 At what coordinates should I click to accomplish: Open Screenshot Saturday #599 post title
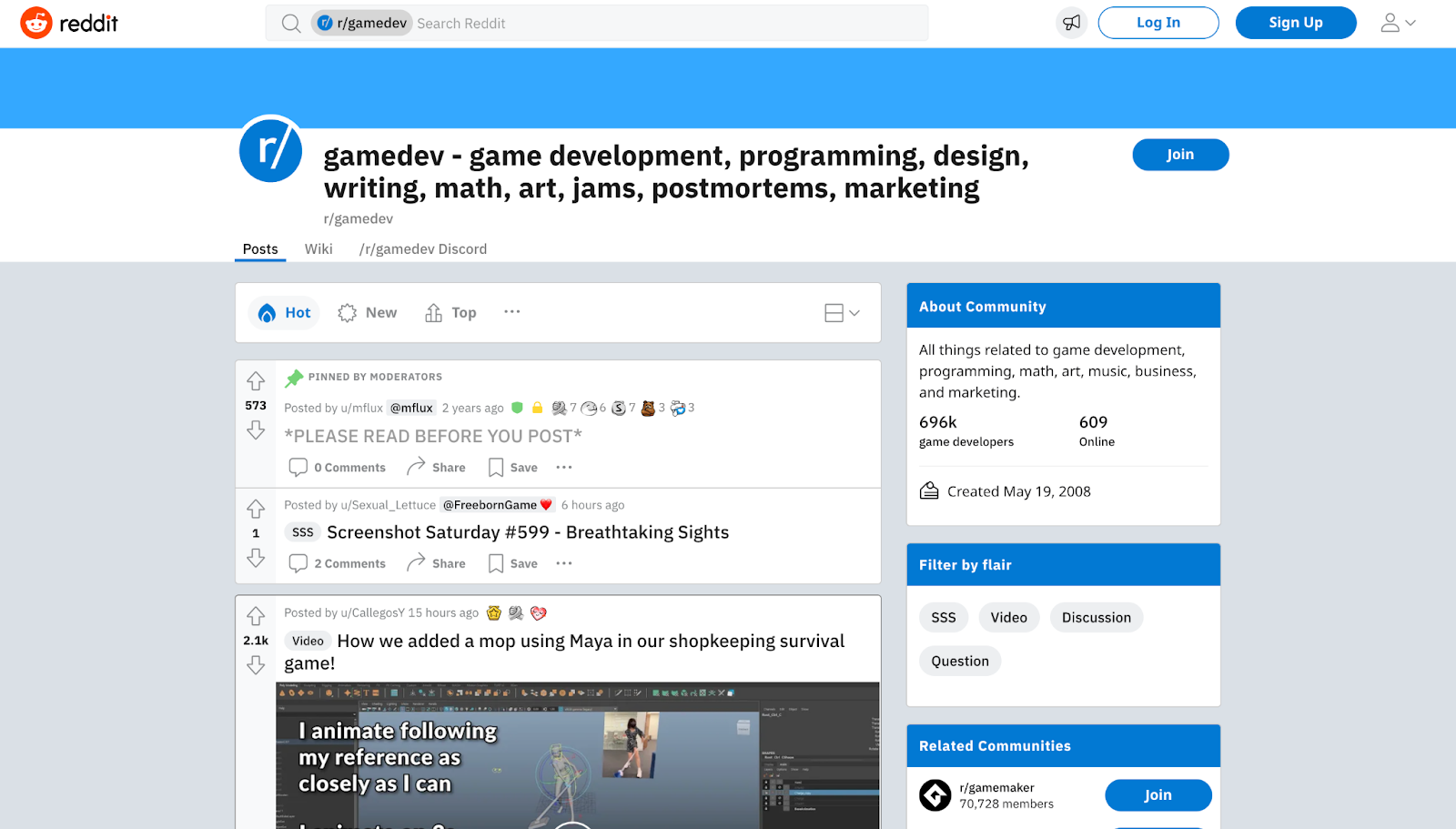tap(528, 532)
